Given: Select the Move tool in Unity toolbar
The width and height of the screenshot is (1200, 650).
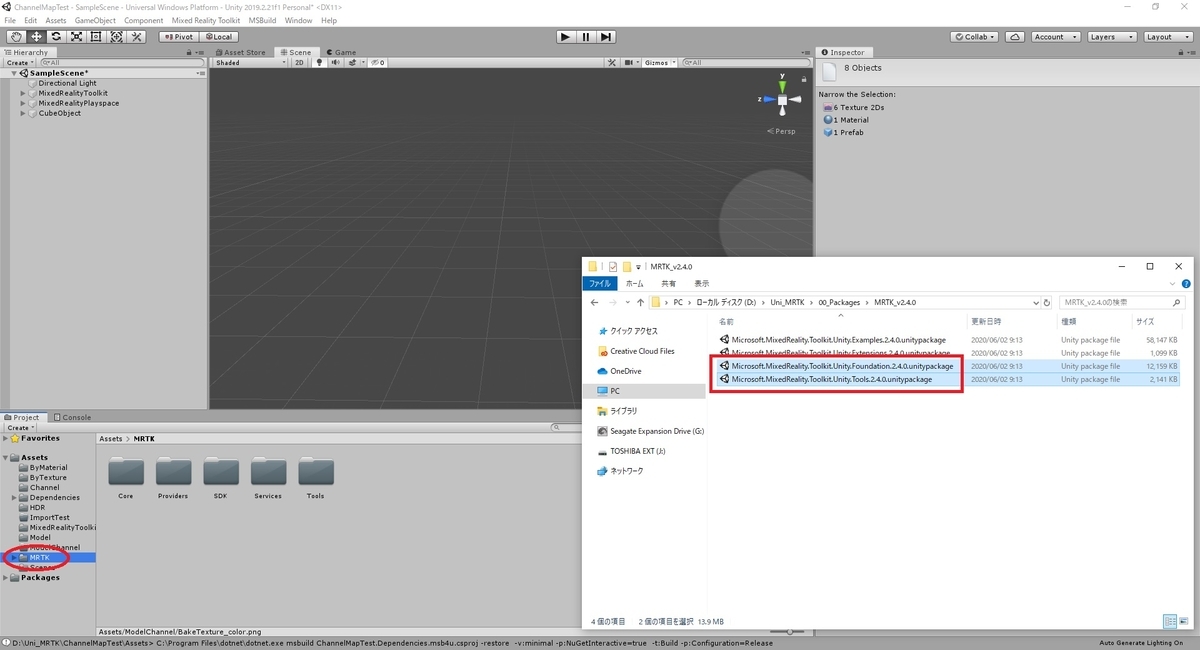Looking at the screenshot, I should (x=35, y=37).
